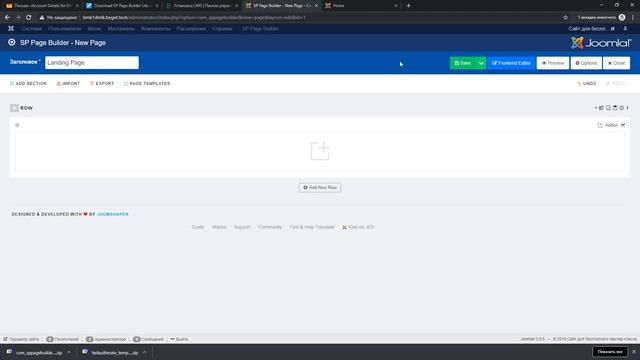Click the Просмотр сайта status bar link
This screenshot has height=360, width=640.
click(21, 339)
